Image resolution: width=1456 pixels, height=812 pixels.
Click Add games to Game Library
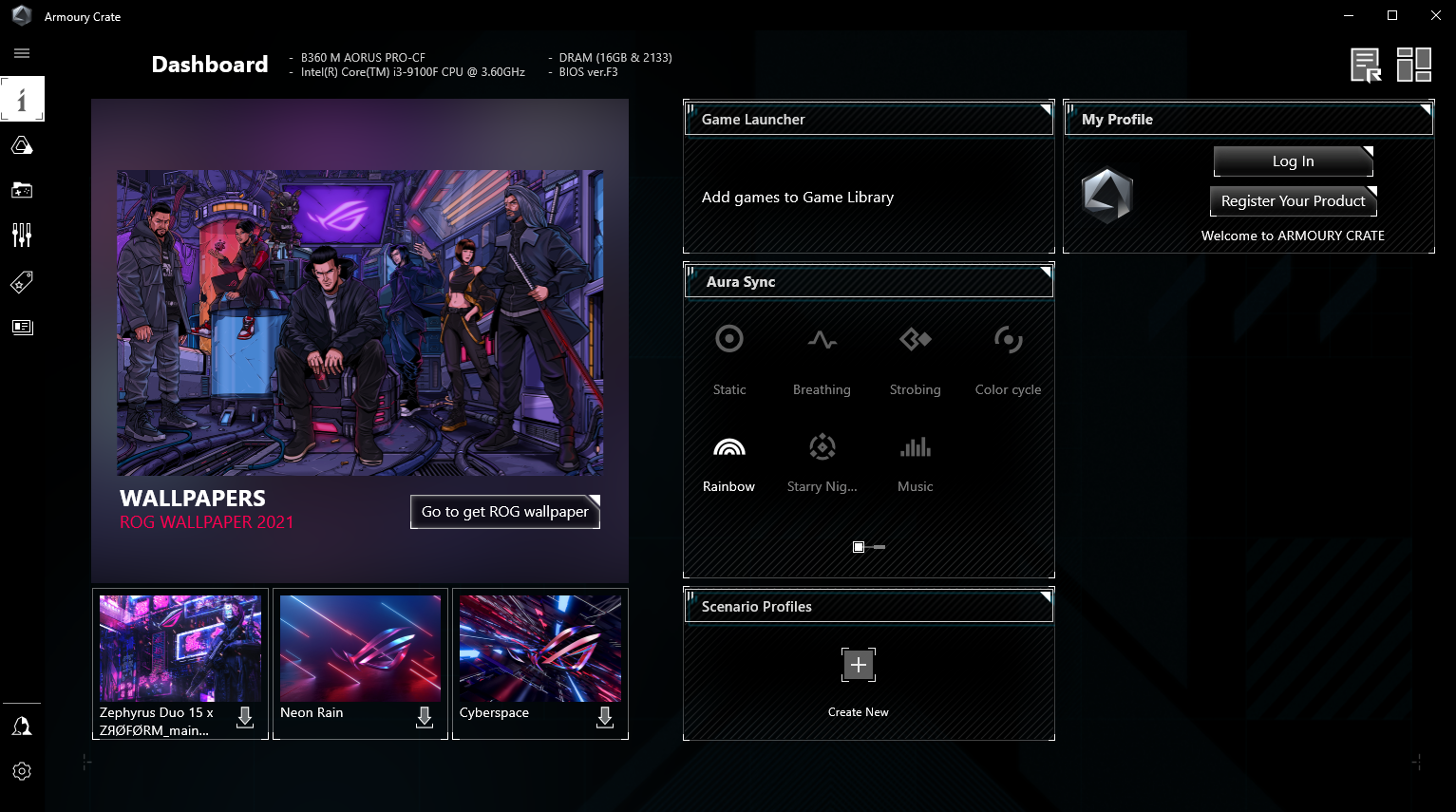tap(798, 198)
